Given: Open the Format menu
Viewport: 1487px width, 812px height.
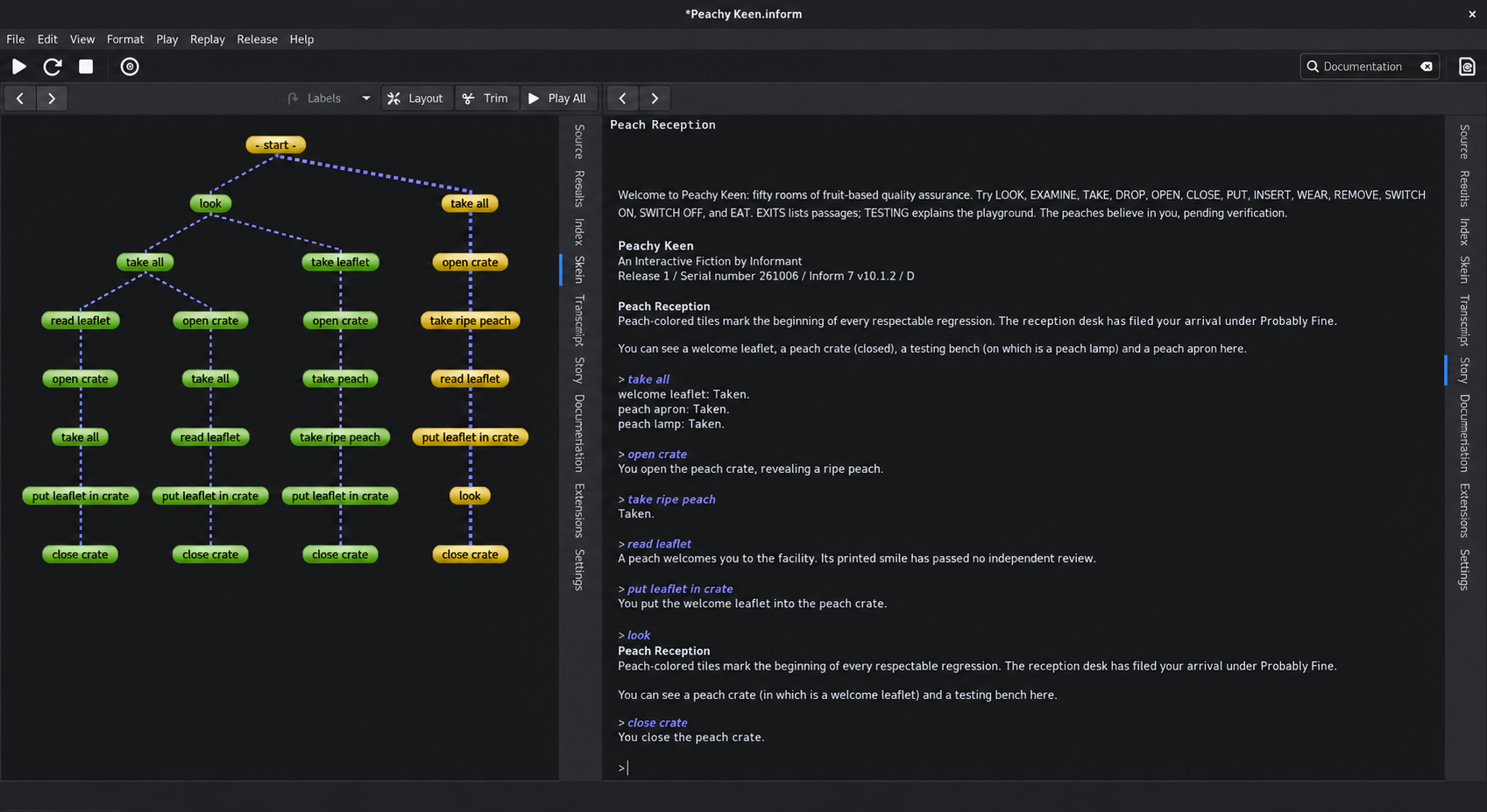Looking at the screenshot, I should 125,39.
